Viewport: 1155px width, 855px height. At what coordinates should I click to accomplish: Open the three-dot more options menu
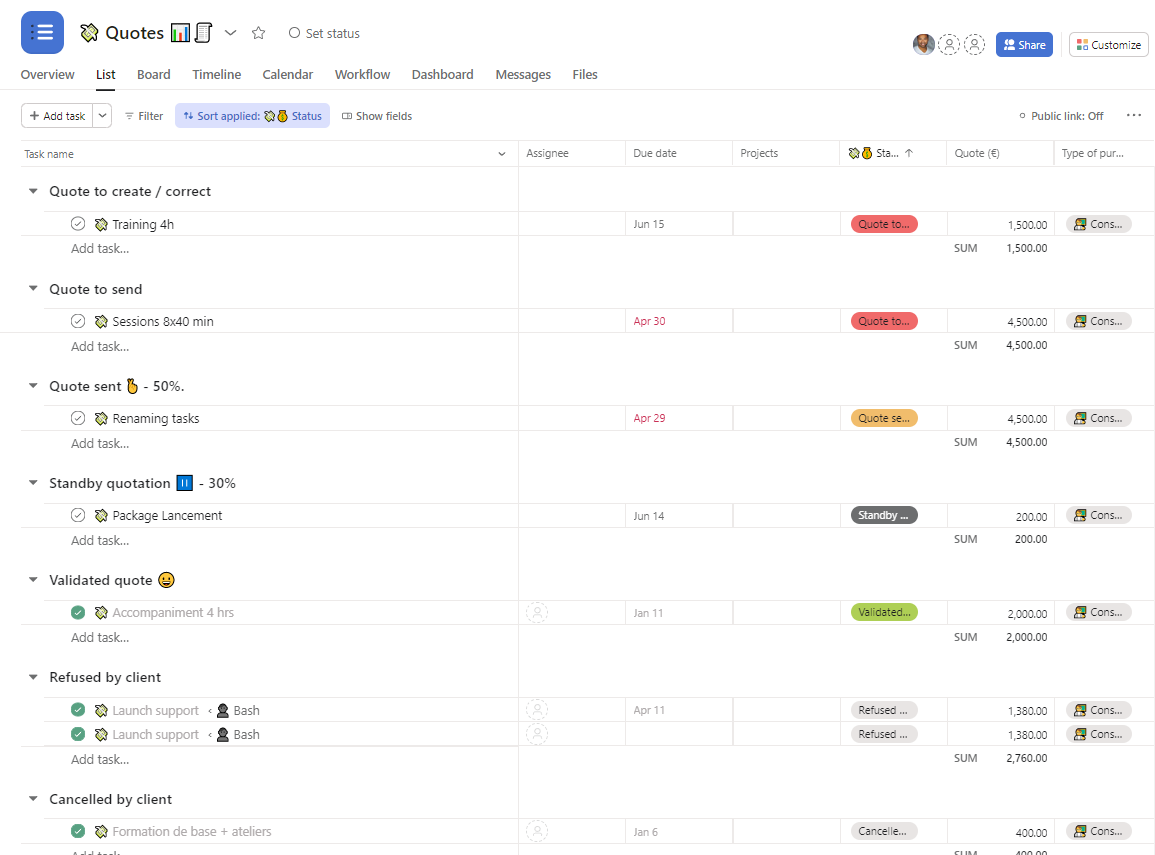pyautogui.click(x=1133, y=116)
